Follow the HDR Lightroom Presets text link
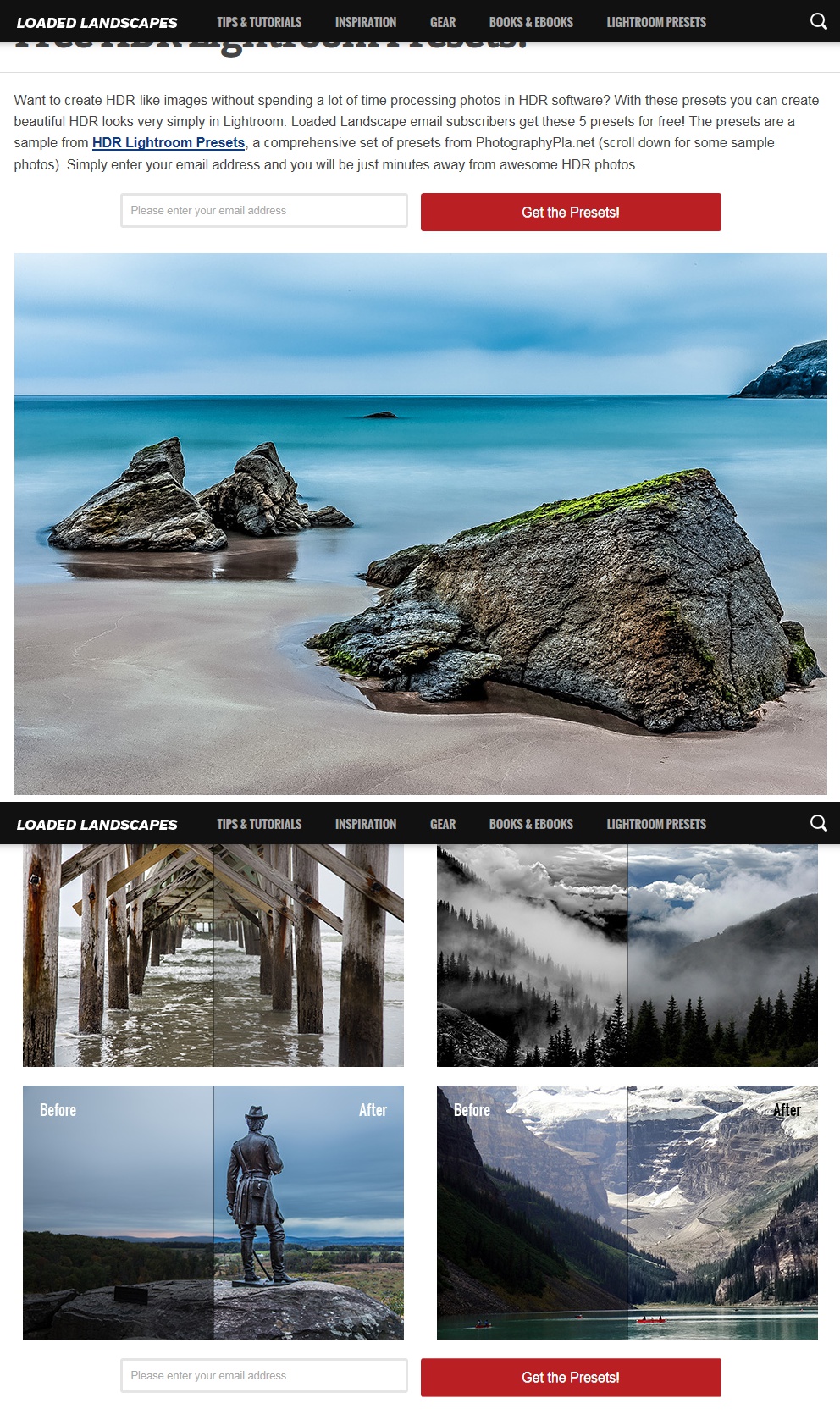The width and height of the screenshot is (840, 1420). (x=169, y=143)
